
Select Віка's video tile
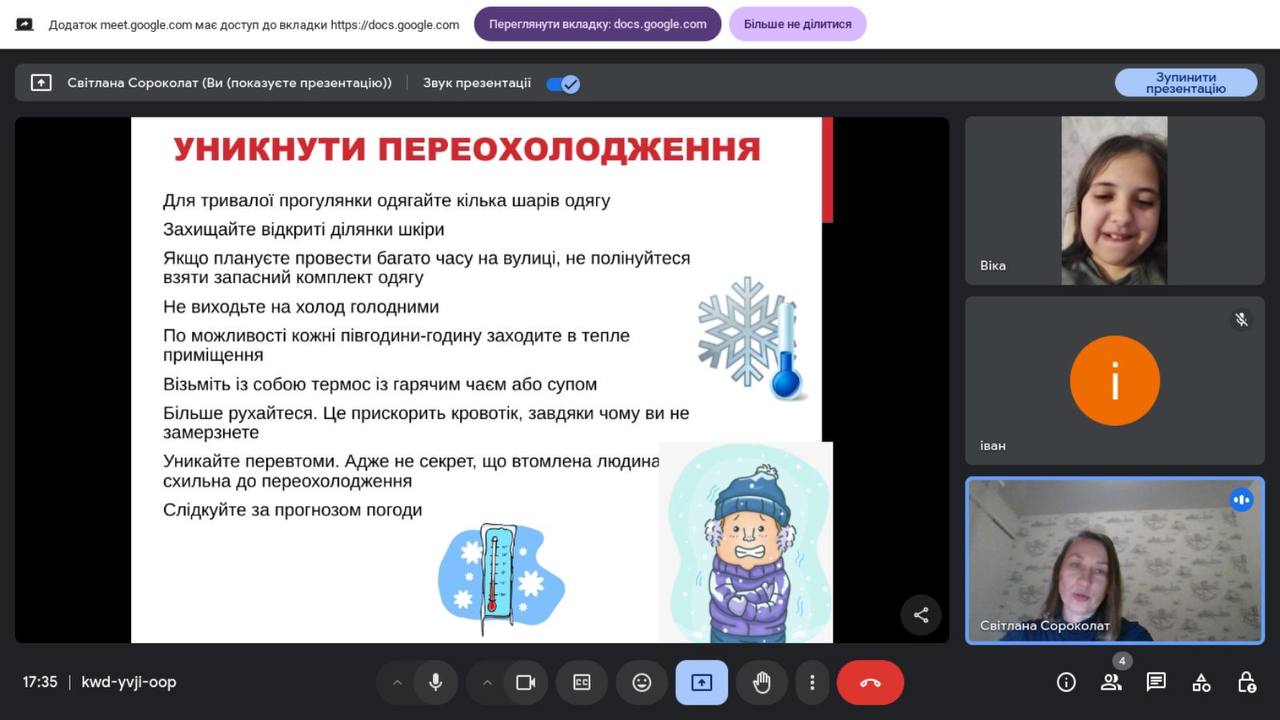coord(1114,201)
